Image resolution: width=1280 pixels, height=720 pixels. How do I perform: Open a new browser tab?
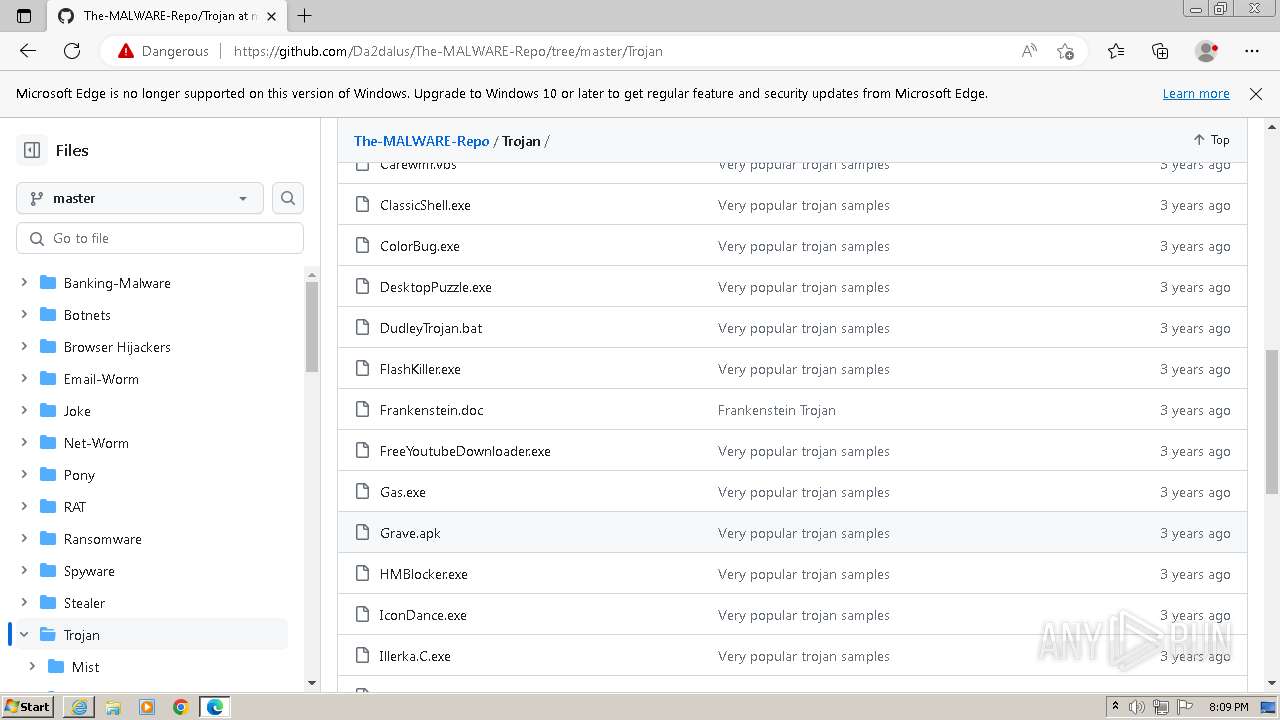point(305,16)
